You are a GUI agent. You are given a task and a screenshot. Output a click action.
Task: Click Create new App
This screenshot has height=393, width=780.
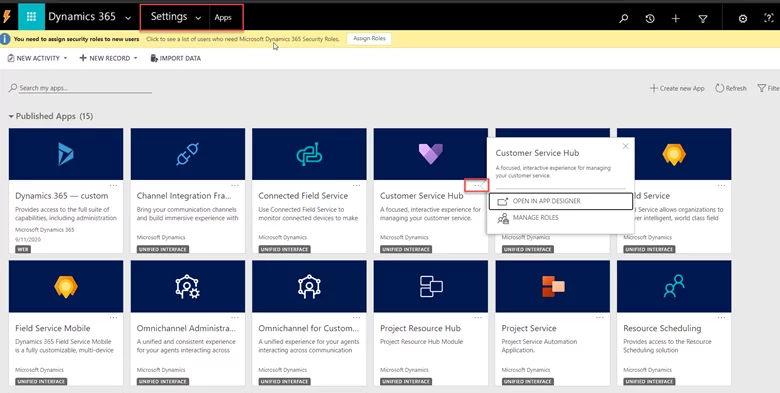click(x=677, y=88)
